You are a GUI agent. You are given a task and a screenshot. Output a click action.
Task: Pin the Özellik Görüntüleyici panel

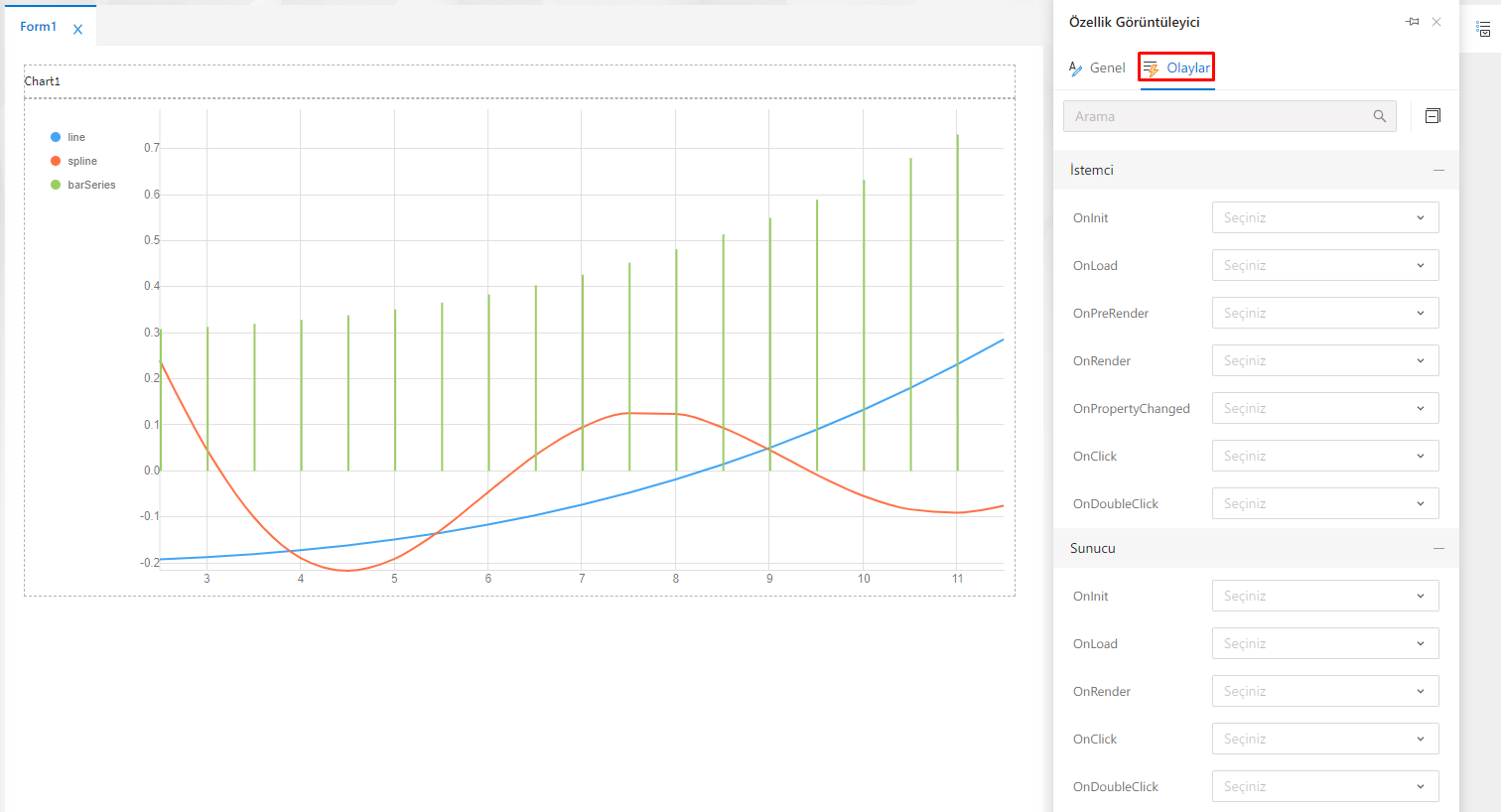coord(1412,22)
